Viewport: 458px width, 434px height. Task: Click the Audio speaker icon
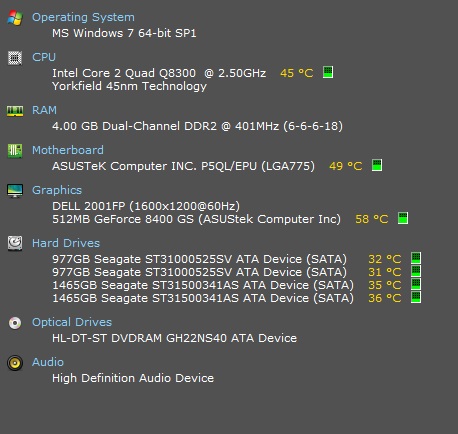pos(15,363)
